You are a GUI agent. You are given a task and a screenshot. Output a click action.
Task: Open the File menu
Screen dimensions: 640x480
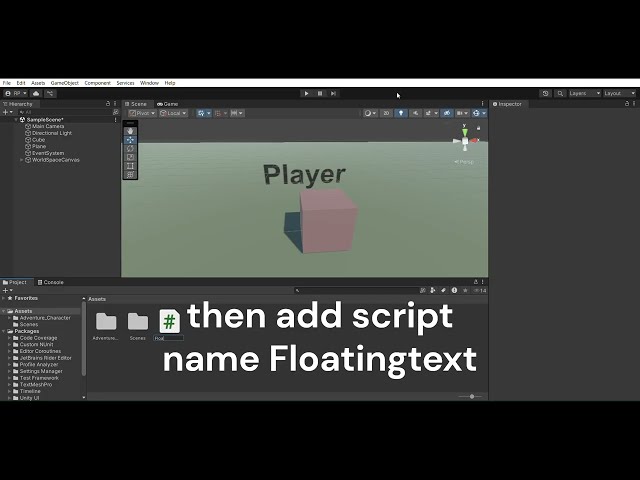click(7, 83)
